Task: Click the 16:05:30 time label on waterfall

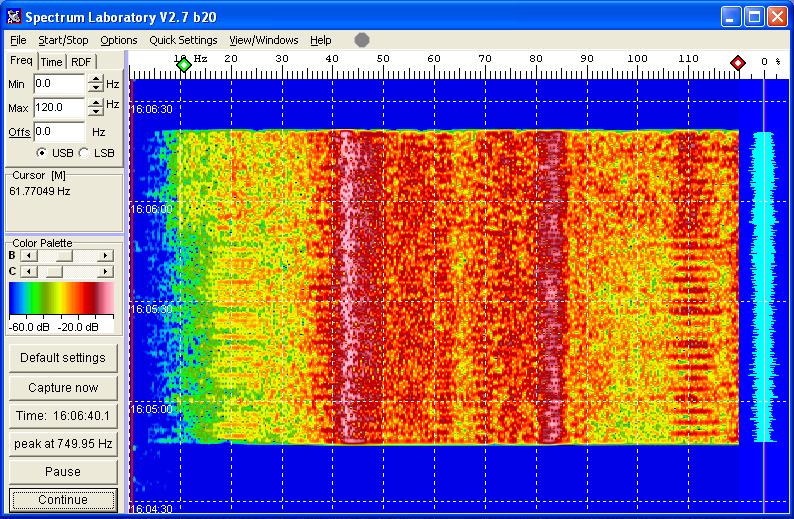Action: [x=152, y=309]
